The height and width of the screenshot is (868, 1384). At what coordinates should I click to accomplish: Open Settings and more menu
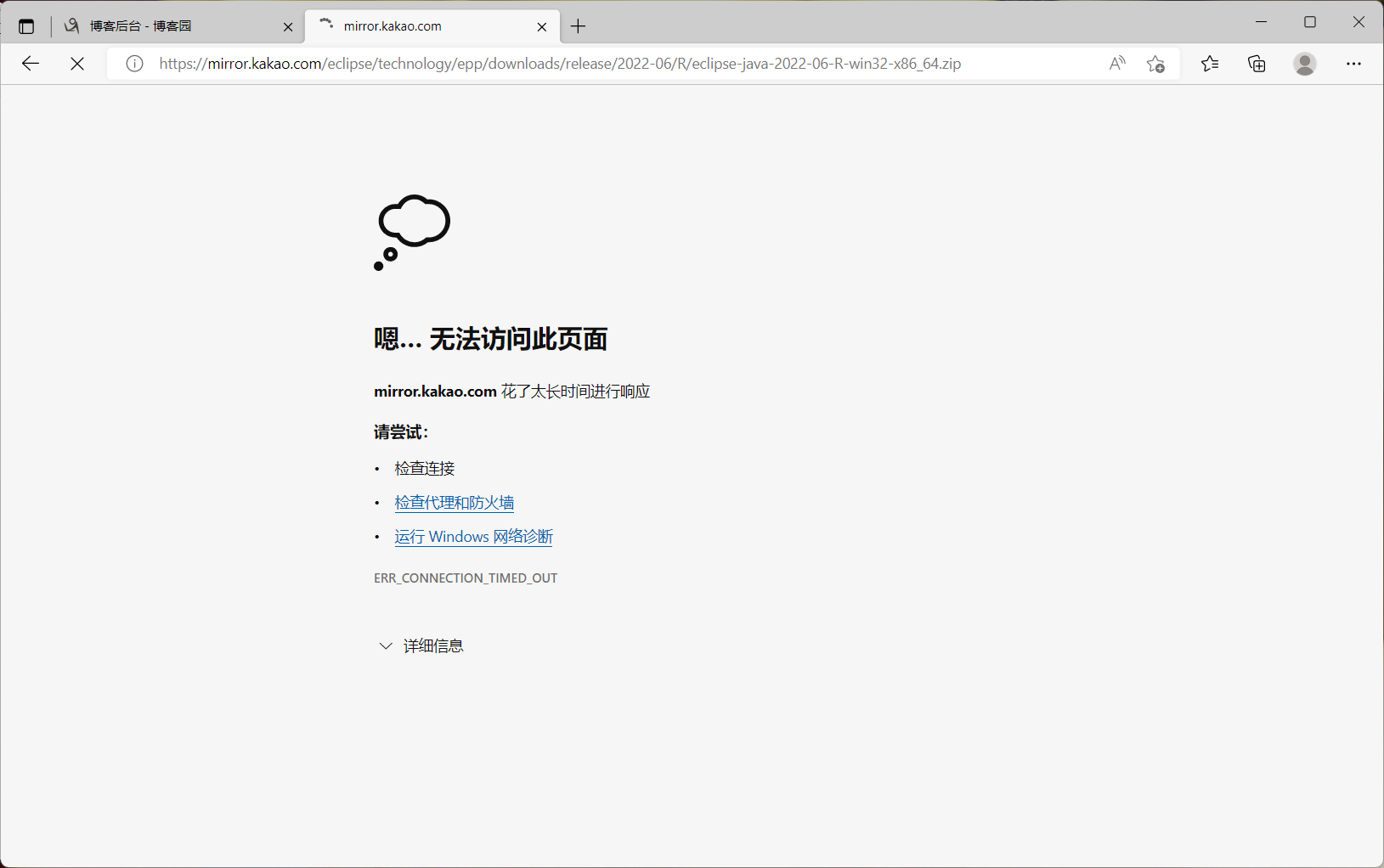pos(1353,64)
